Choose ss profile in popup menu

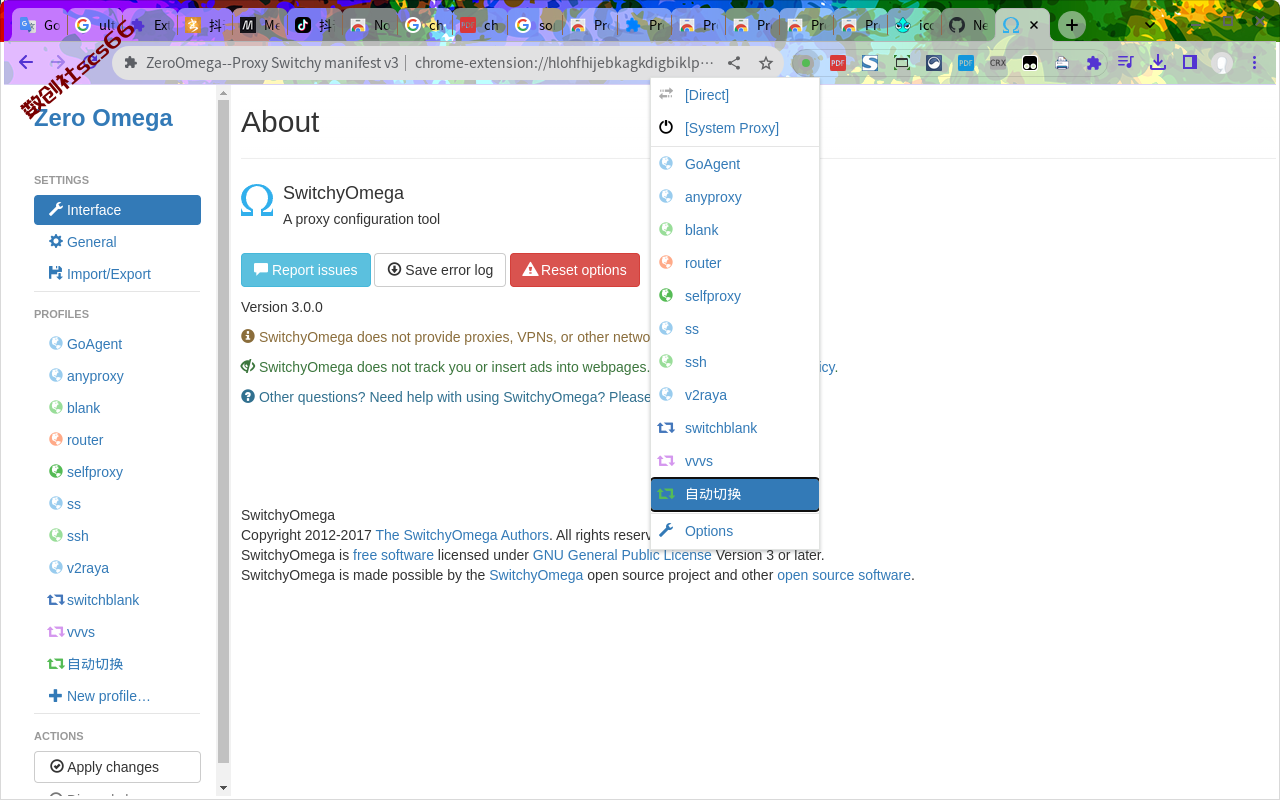click(735, 329)
